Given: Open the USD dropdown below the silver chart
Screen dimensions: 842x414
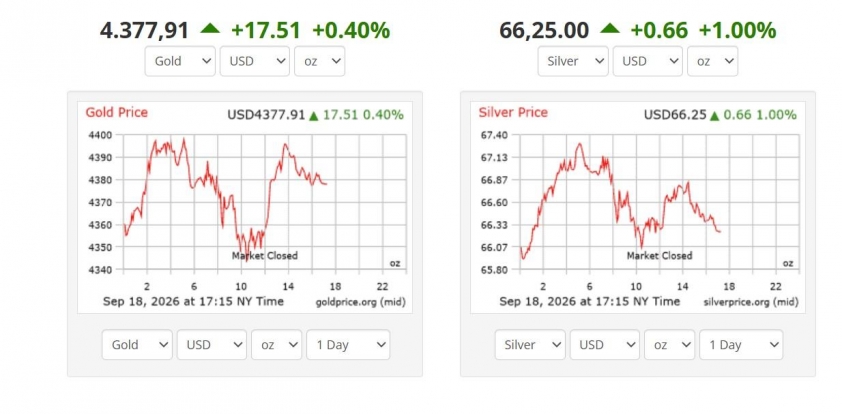Looking at the screenshot, I should click(605, 345).
